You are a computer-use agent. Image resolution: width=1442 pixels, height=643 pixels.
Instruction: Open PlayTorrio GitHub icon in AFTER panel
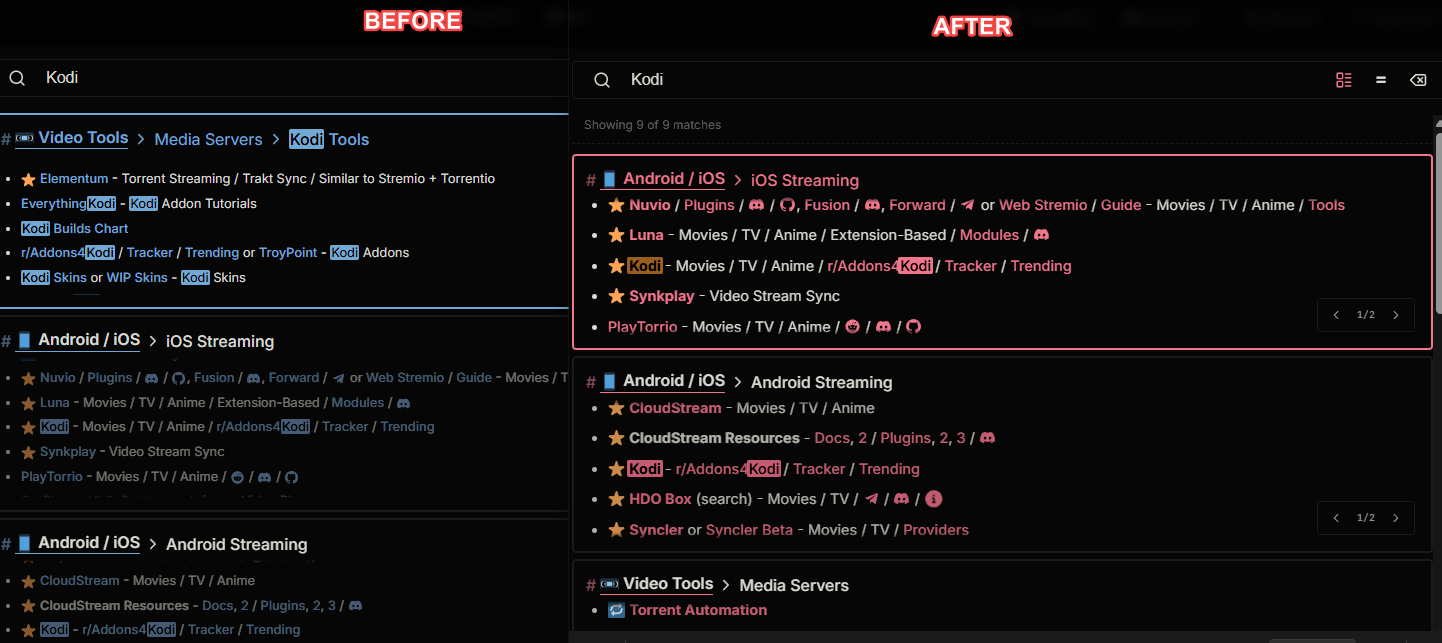[x=913, y=327]
